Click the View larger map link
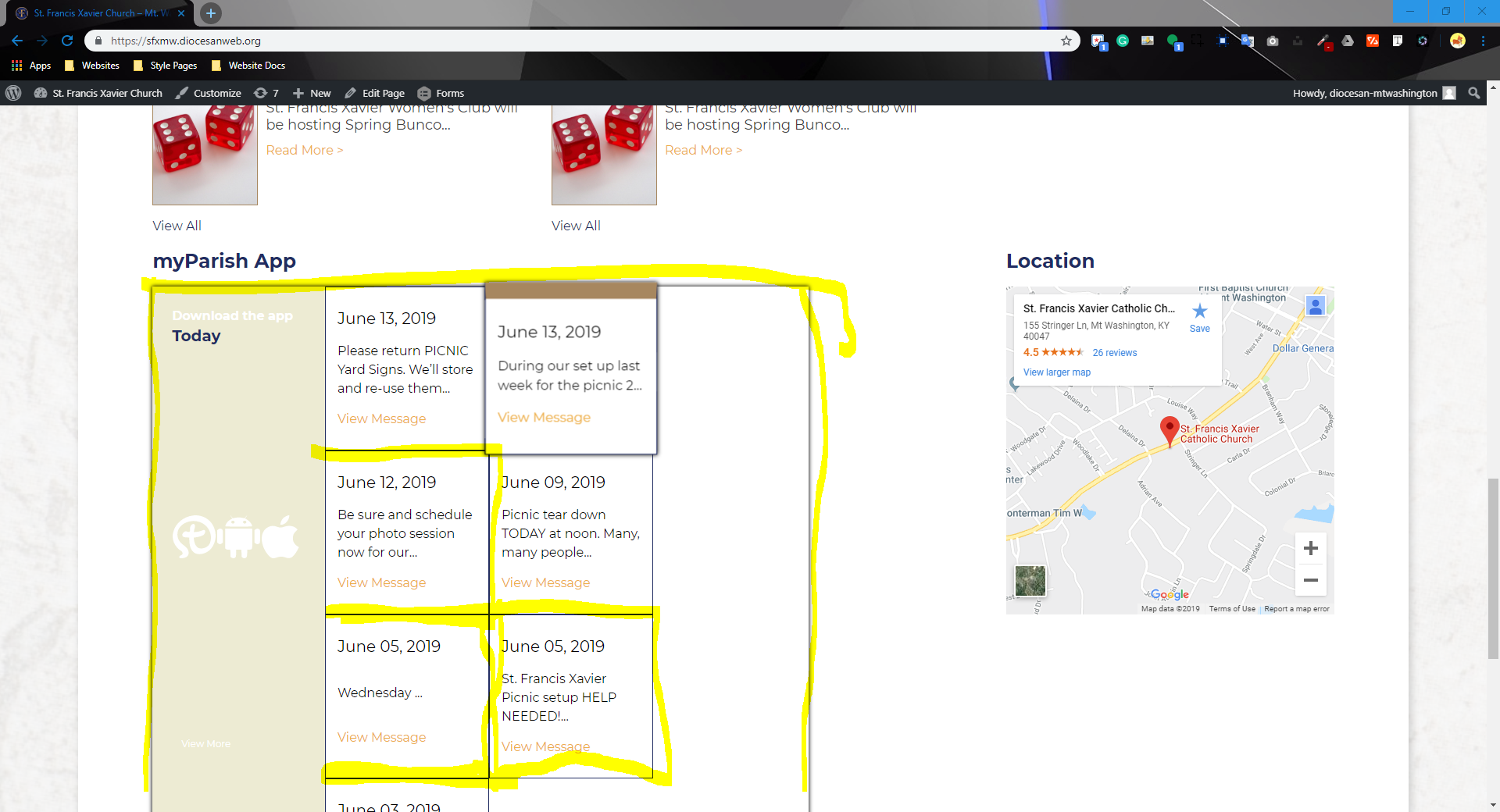The height and width of the screenshot is (812, 1500). [x=1056, y=372]
